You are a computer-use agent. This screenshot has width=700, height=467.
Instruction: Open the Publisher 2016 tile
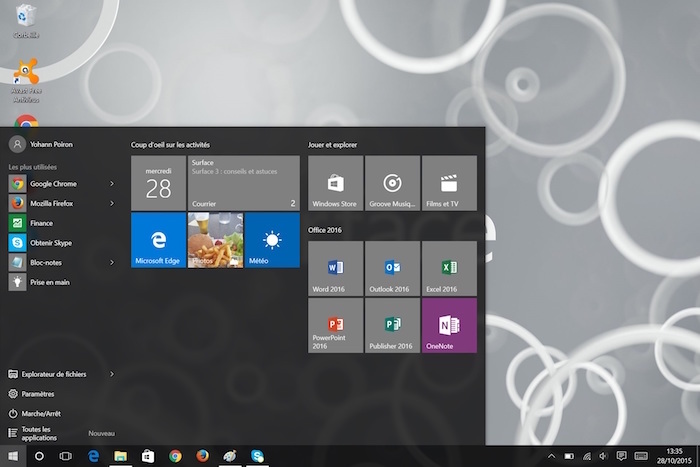pos(392,325)
